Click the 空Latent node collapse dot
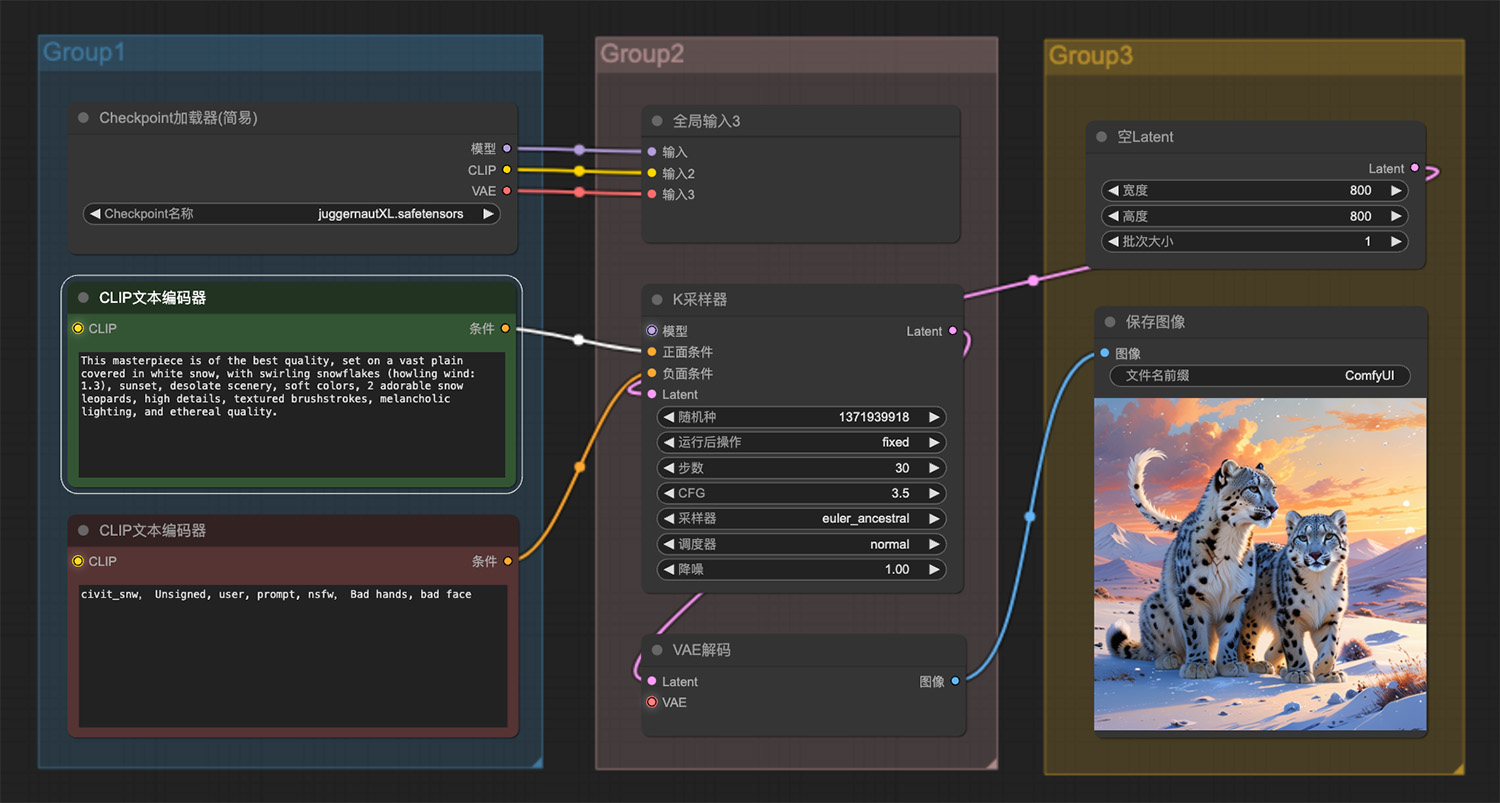Screen dimensions: 1500x803 click(x=1102, y=137)
